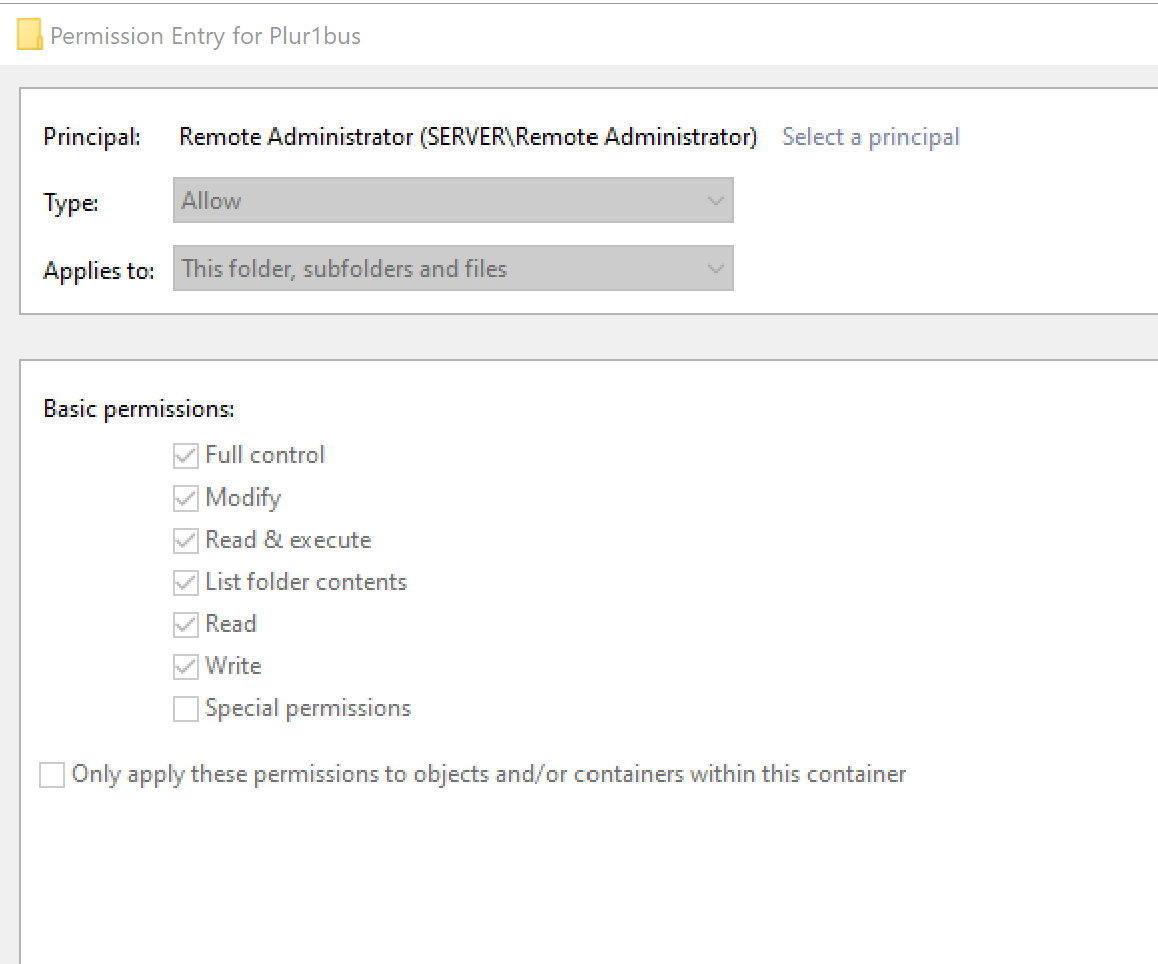Click the Full control label text
Image resolution: width=1158 pixels, height=964 pixels.
tap(265, 455)
